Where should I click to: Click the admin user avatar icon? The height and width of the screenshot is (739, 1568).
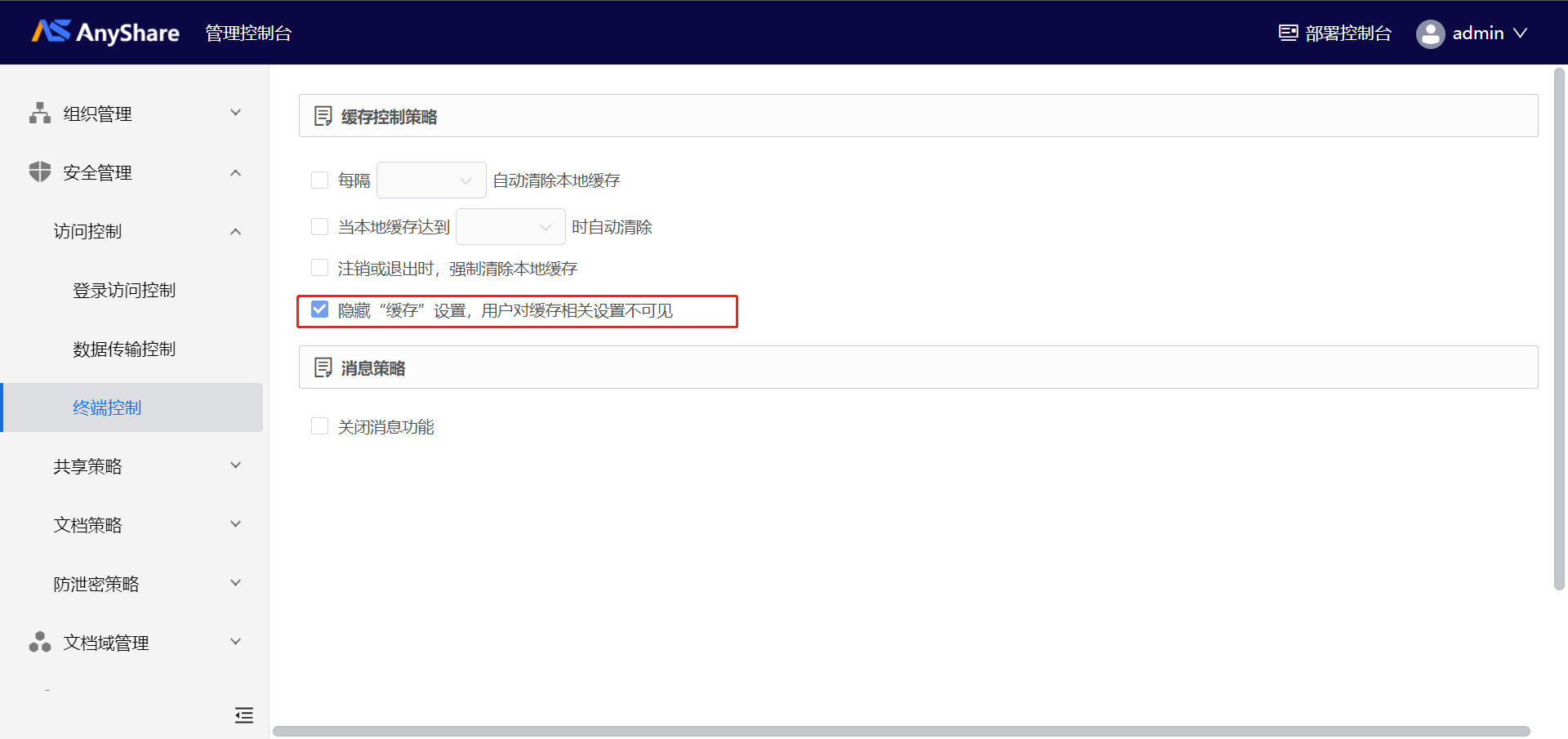click(1430, 33)
